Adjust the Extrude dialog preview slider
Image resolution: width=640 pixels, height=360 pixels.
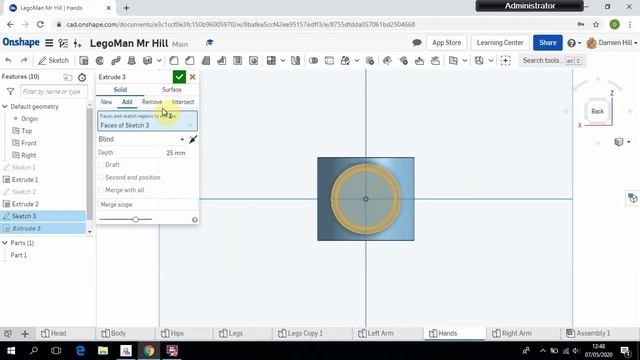(136, 220)
